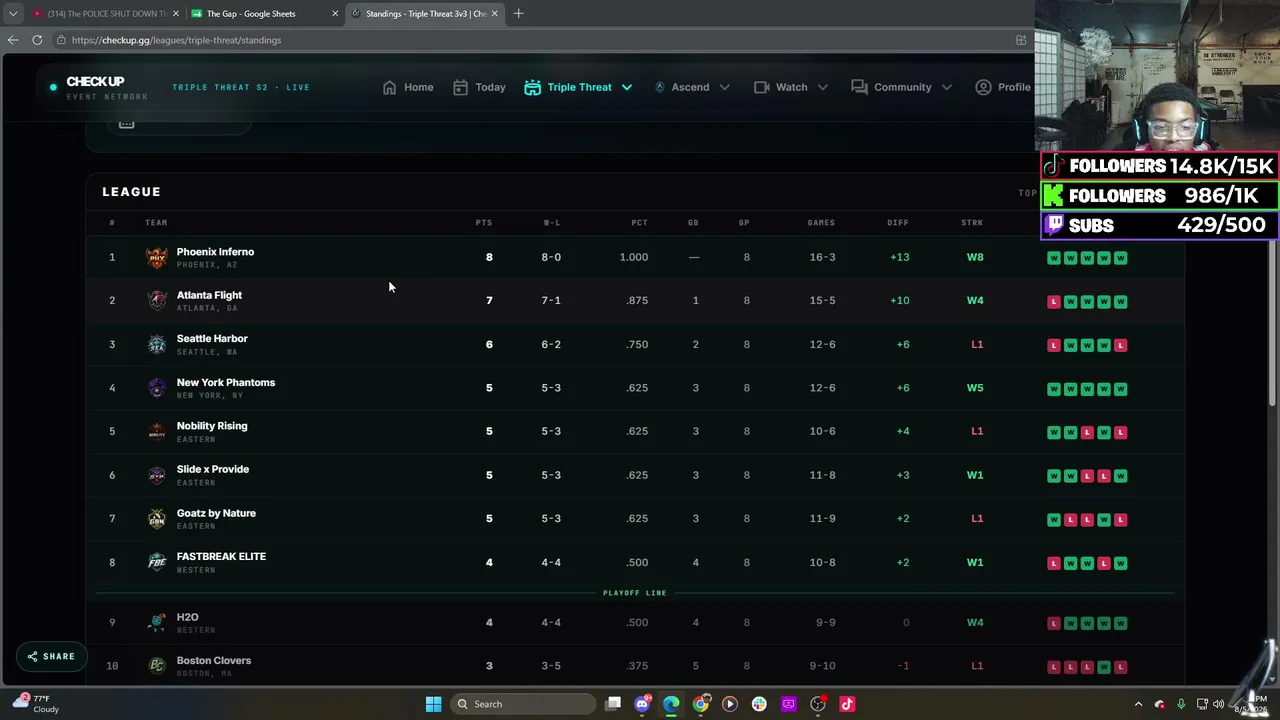This screenshot has height=720, width=1280.
Task: Click the Goatz by Nature team logo
Action: click(x=156, y=519)
